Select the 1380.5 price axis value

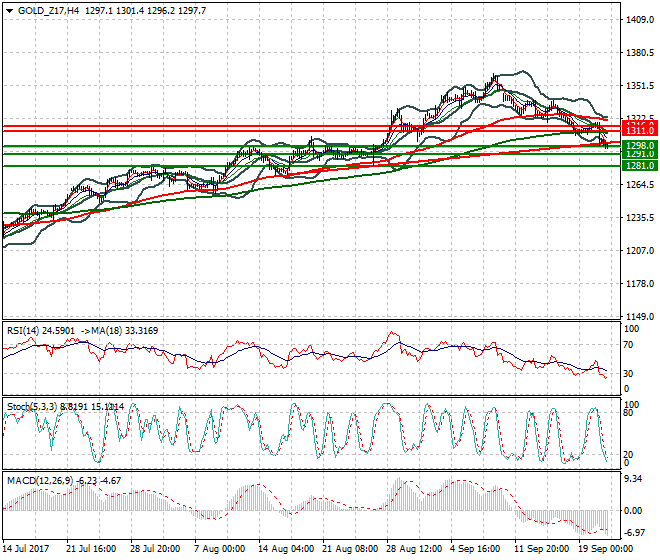[x=640, y=53]
